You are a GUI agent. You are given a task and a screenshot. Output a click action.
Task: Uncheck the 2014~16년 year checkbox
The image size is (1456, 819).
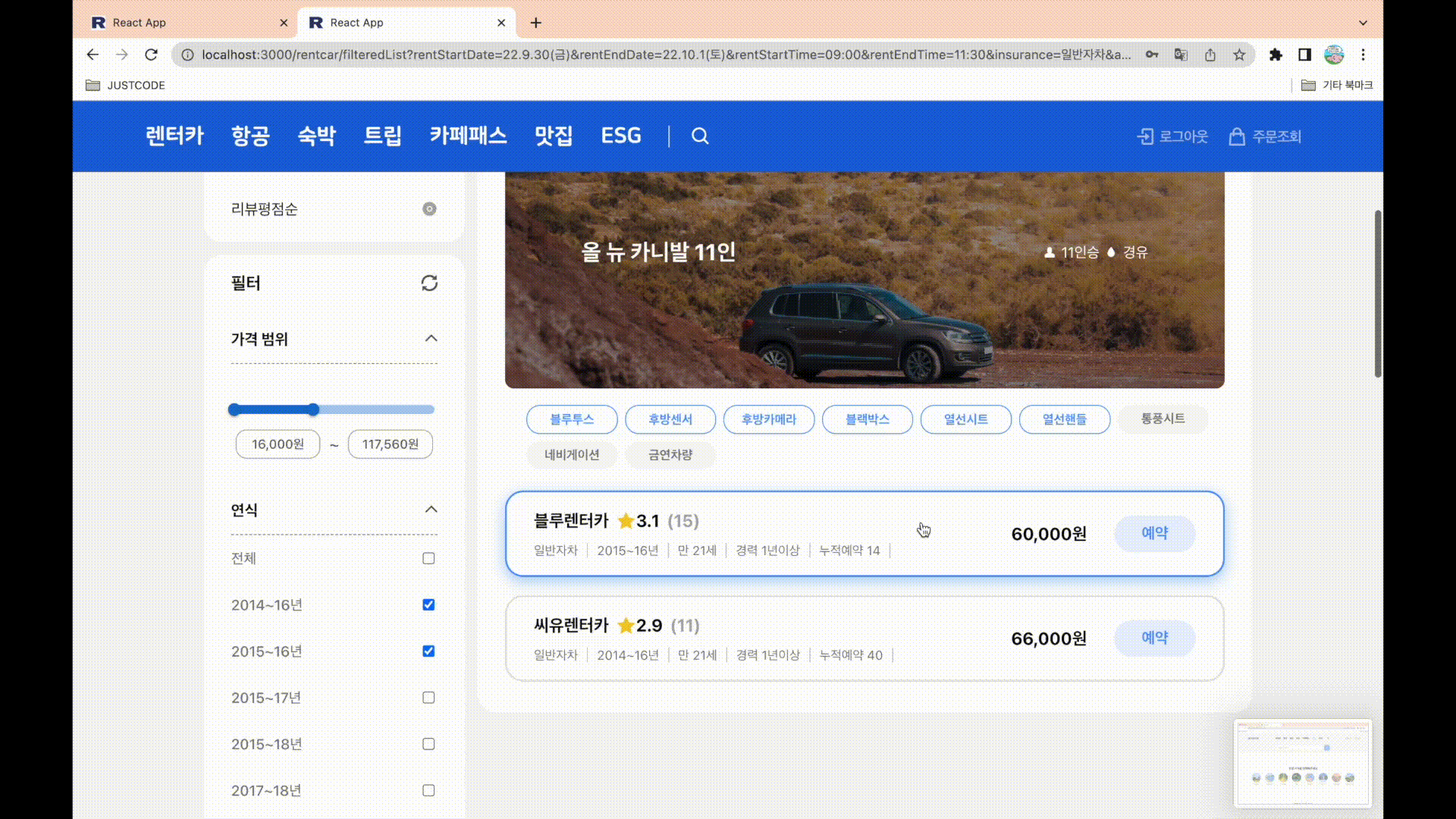pyautogui.click(x=428, y=604)
